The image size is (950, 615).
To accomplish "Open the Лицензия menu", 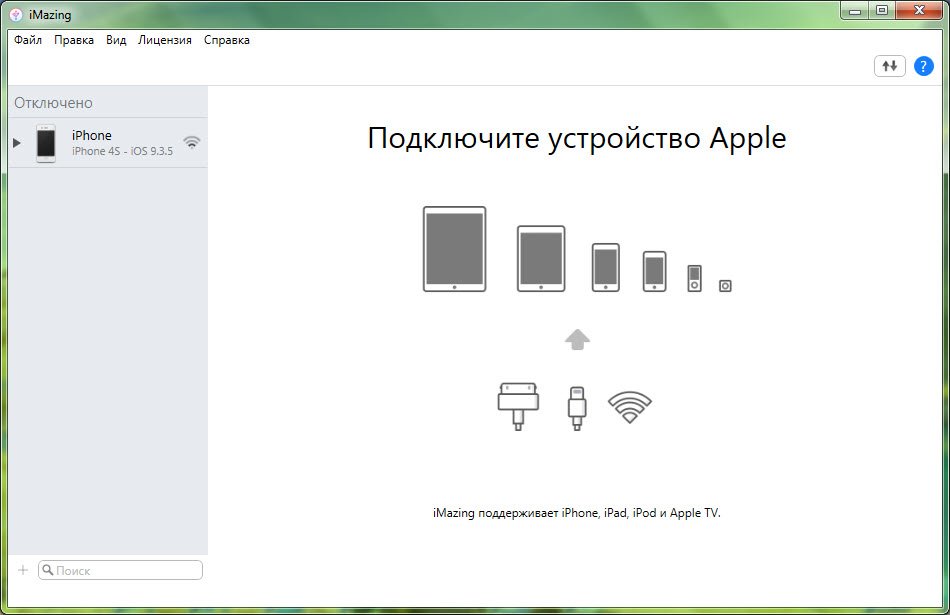I will [x=165, y=40].
